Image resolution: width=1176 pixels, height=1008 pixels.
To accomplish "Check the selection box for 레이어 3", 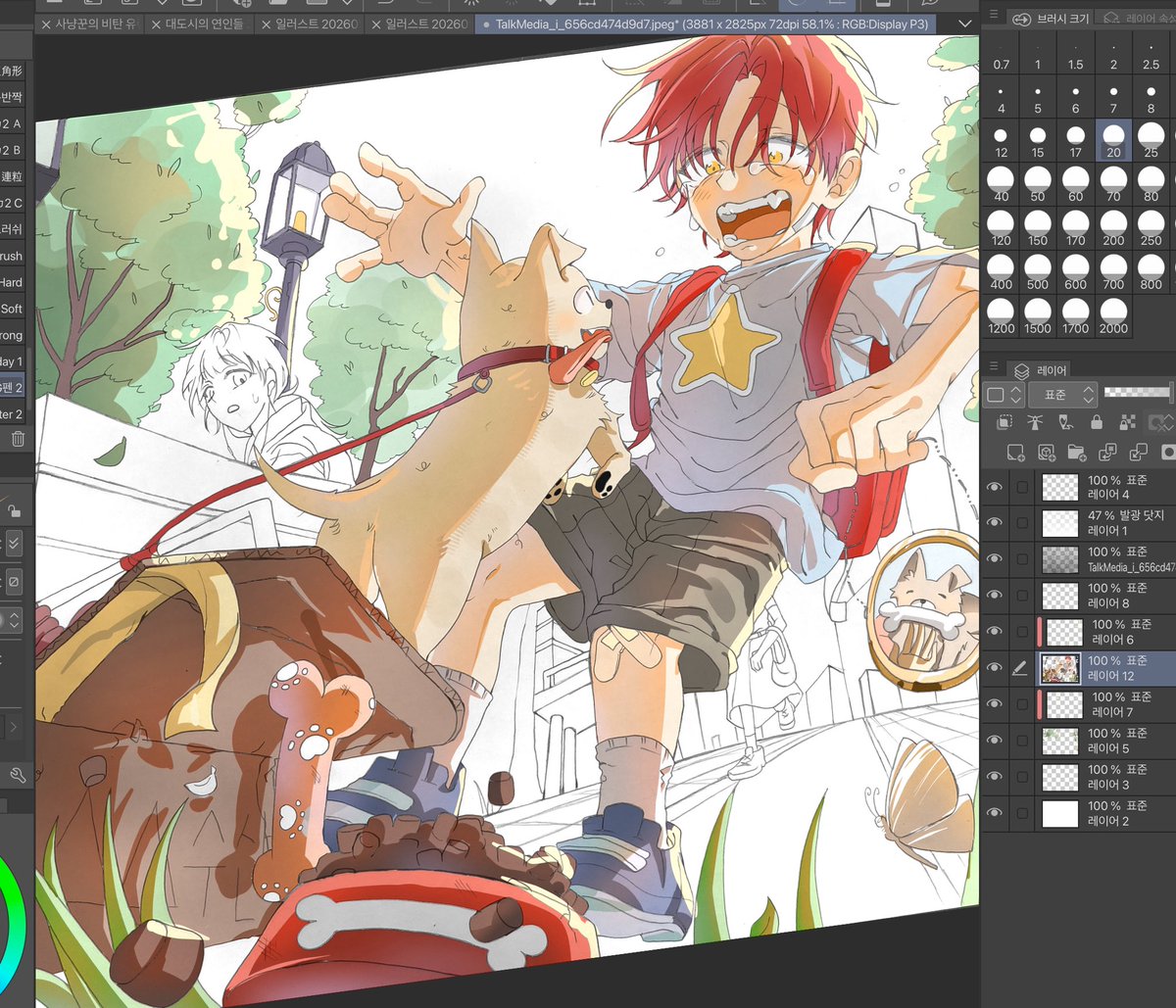I will click(x=1023, y=777).
